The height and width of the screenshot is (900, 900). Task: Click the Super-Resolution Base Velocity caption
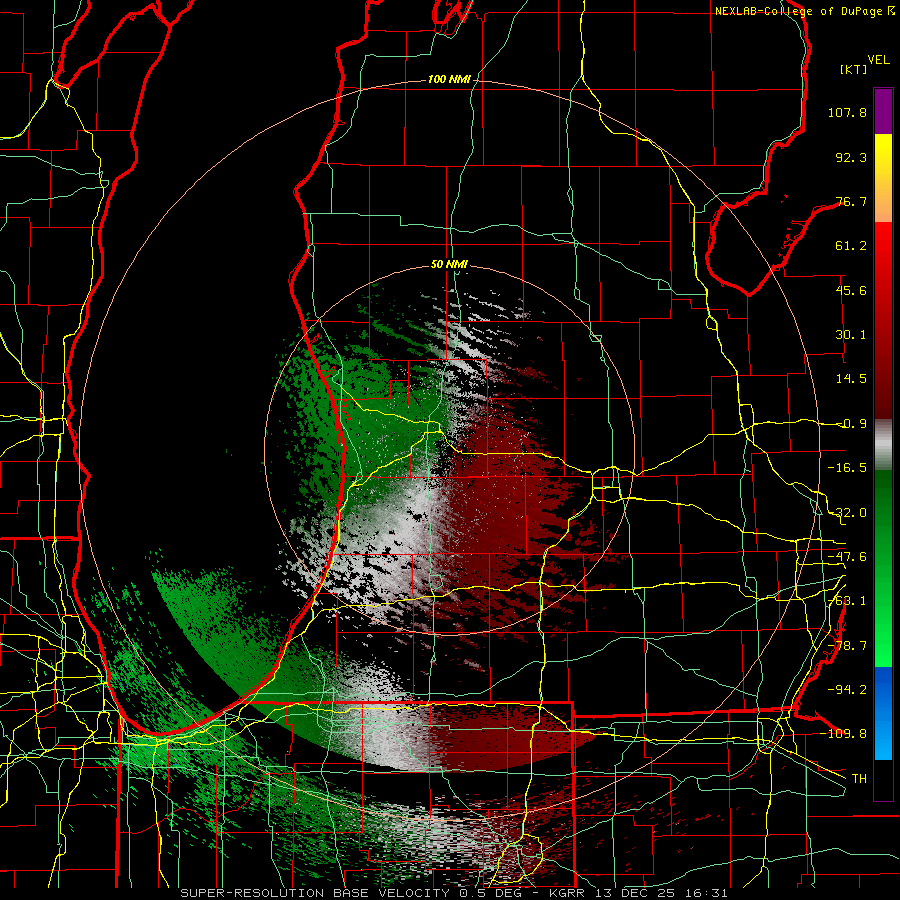click(454, 893)
